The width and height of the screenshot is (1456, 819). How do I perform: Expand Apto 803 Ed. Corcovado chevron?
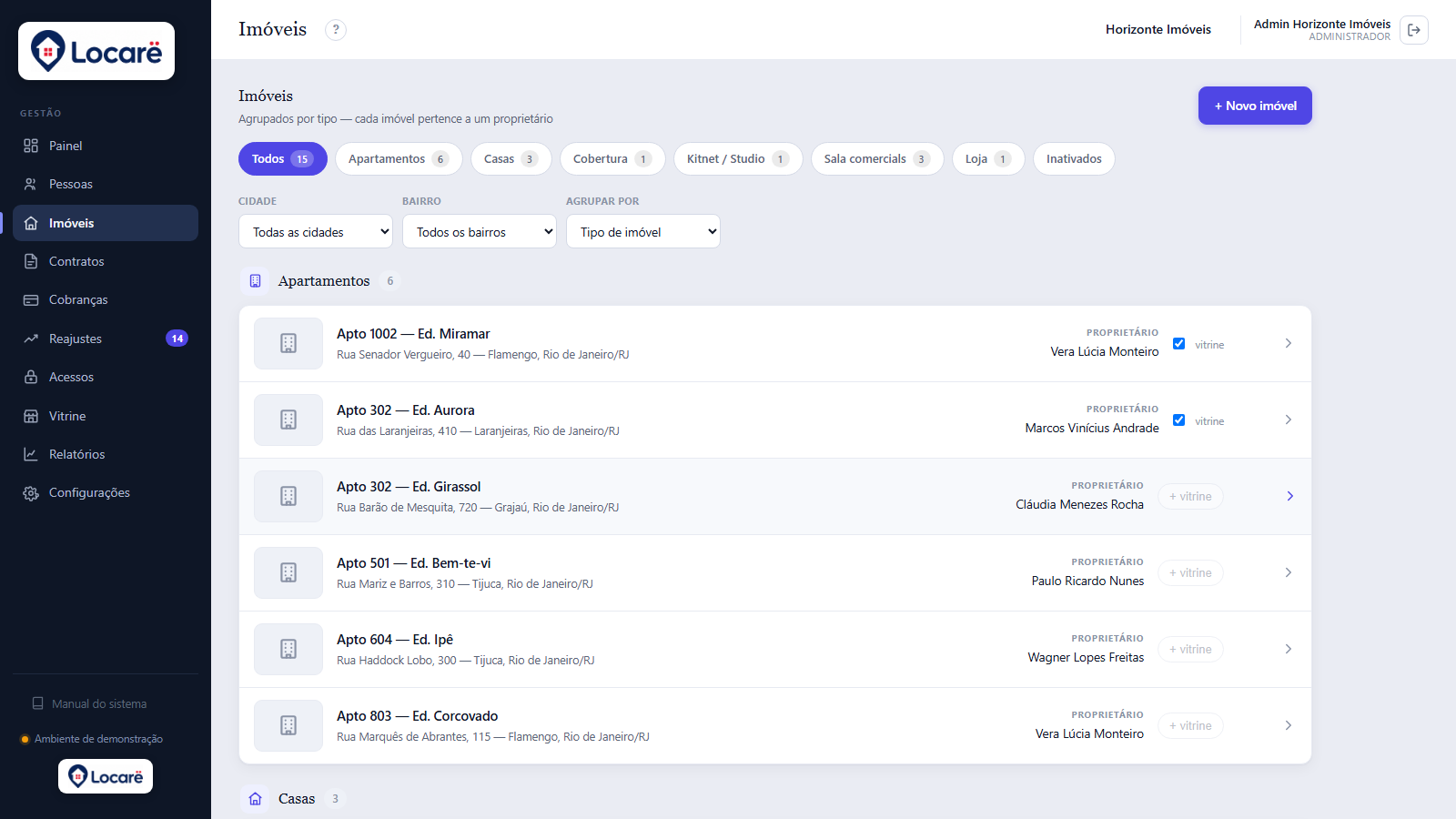point(1289,725)
